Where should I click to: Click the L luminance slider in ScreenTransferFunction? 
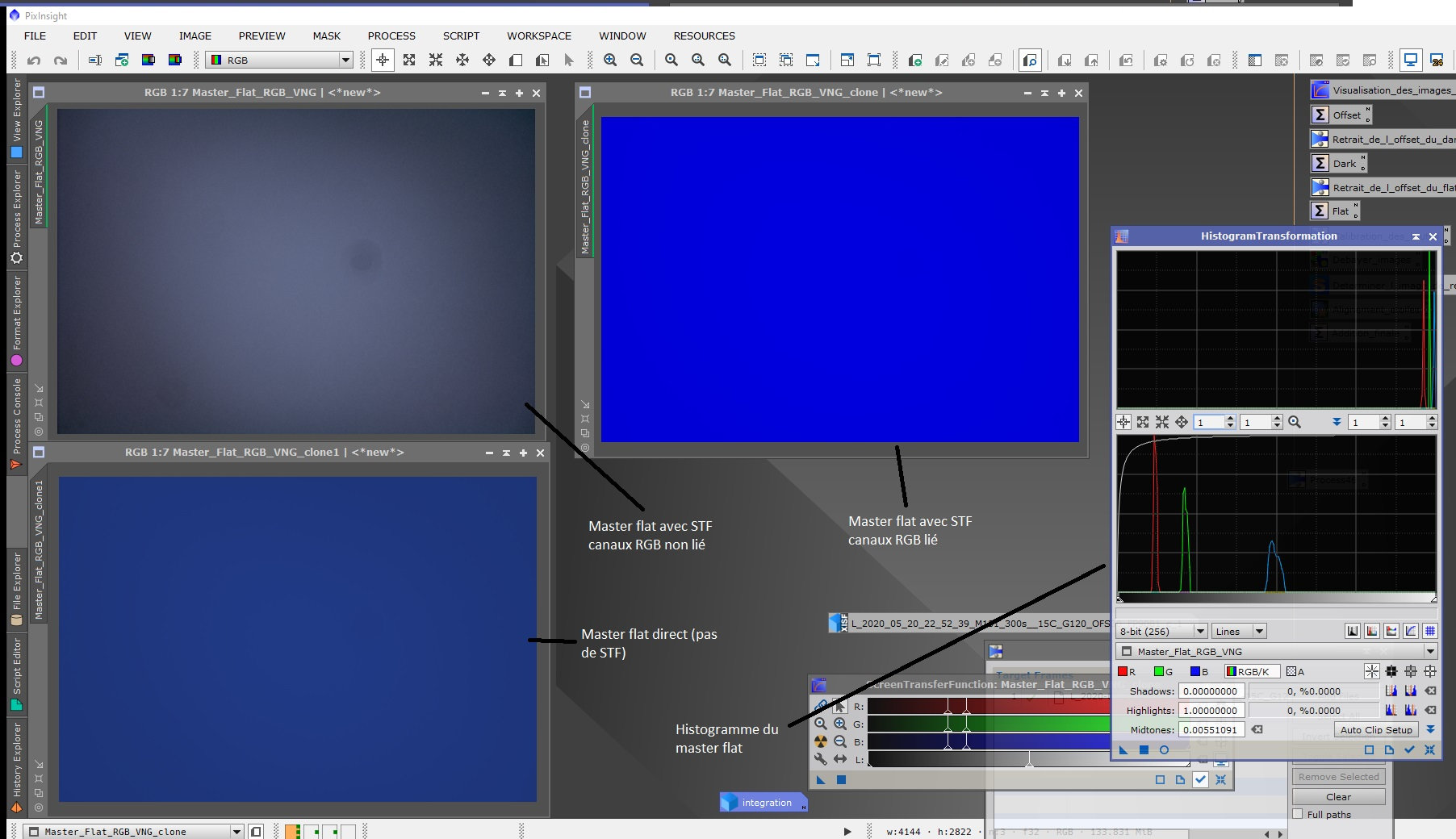[1029, 759]
